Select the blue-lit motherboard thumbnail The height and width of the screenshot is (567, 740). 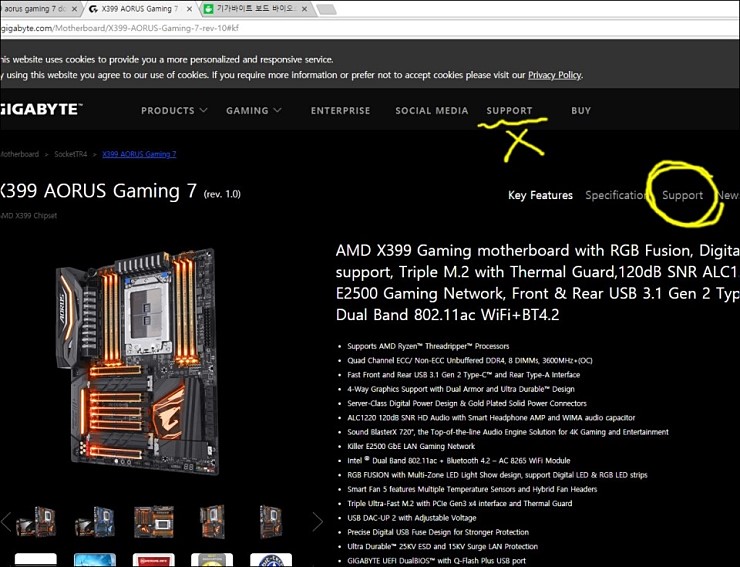point(95,522)
